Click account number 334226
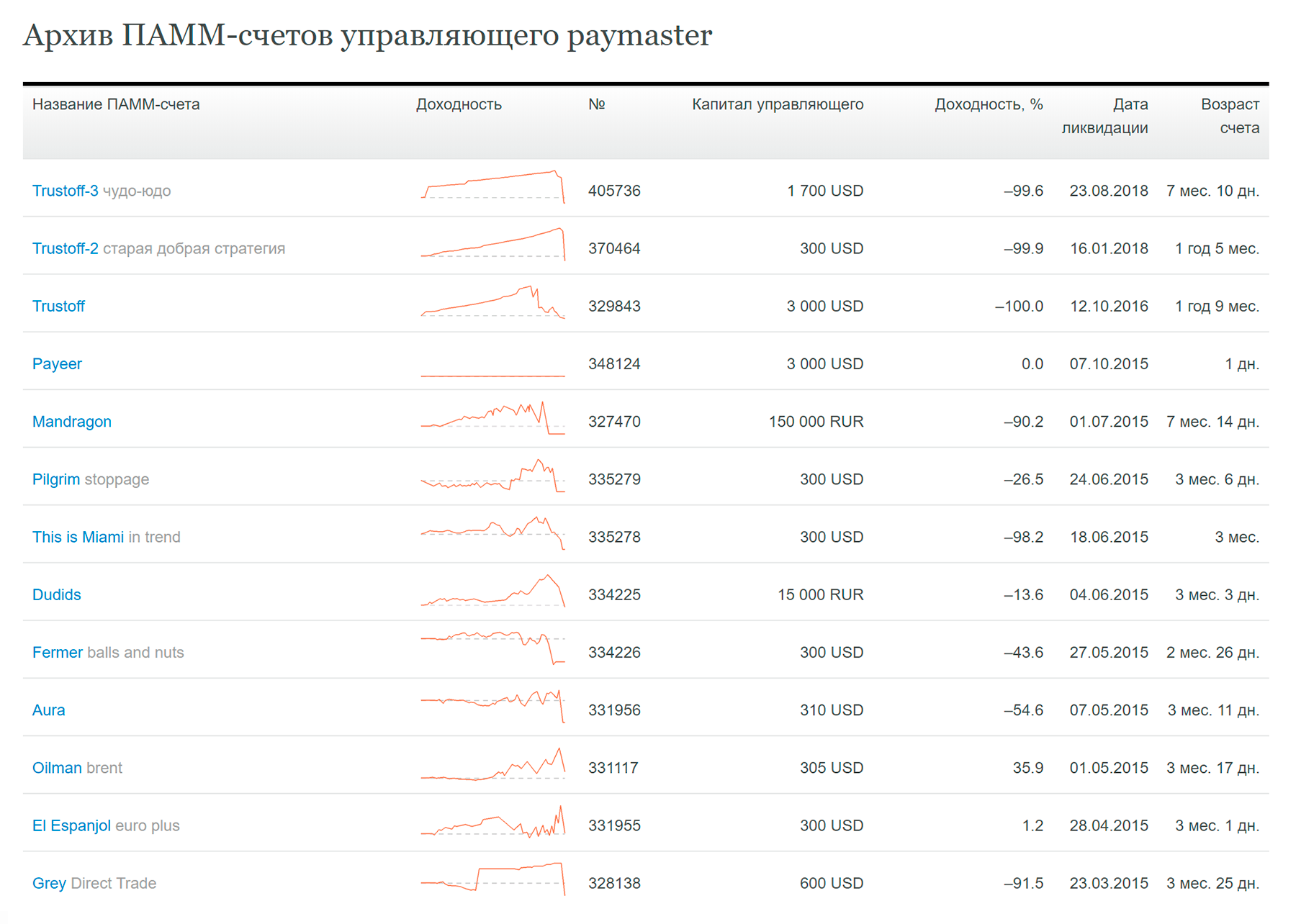Viewport: 1296px width, 924px height. [x=614, y=652]
